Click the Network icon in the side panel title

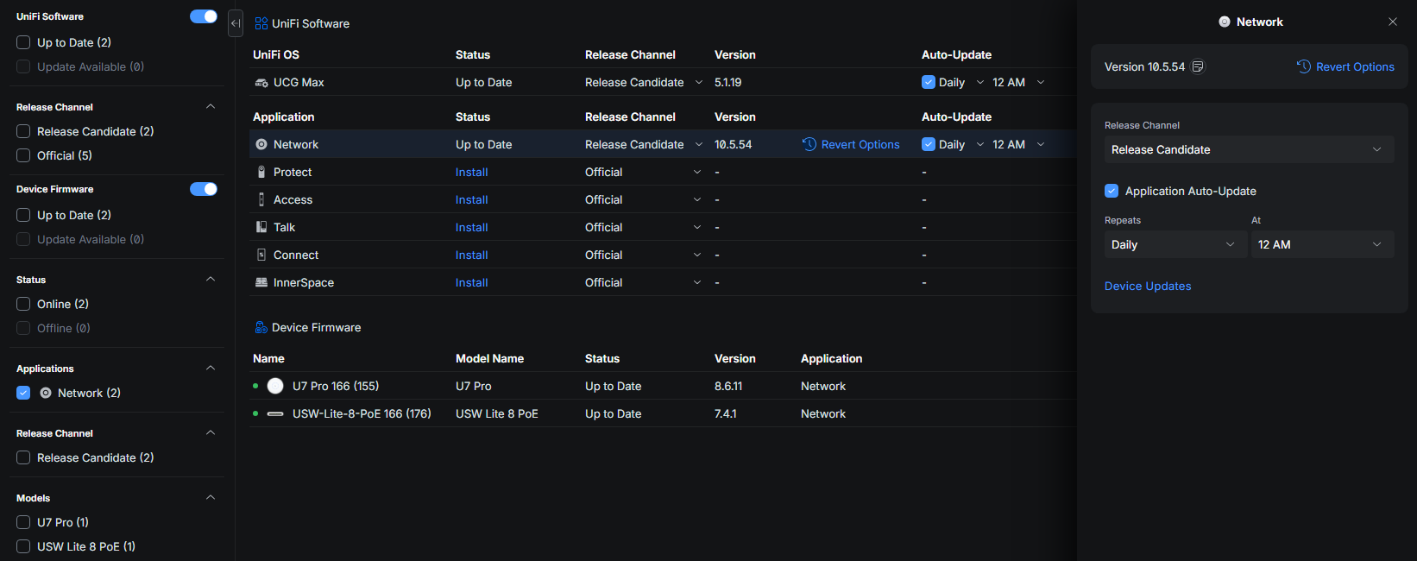pyautogui.click(x=1224, y=22)
